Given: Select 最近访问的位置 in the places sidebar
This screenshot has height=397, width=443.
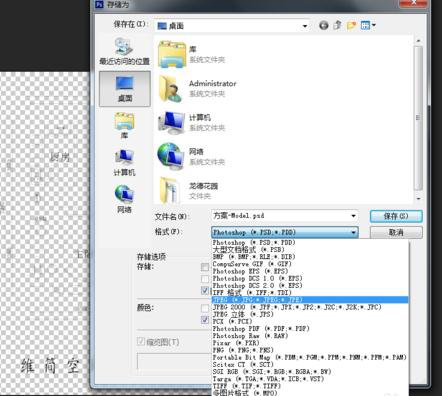Looking at the screenshot, I should pos(124,51).
